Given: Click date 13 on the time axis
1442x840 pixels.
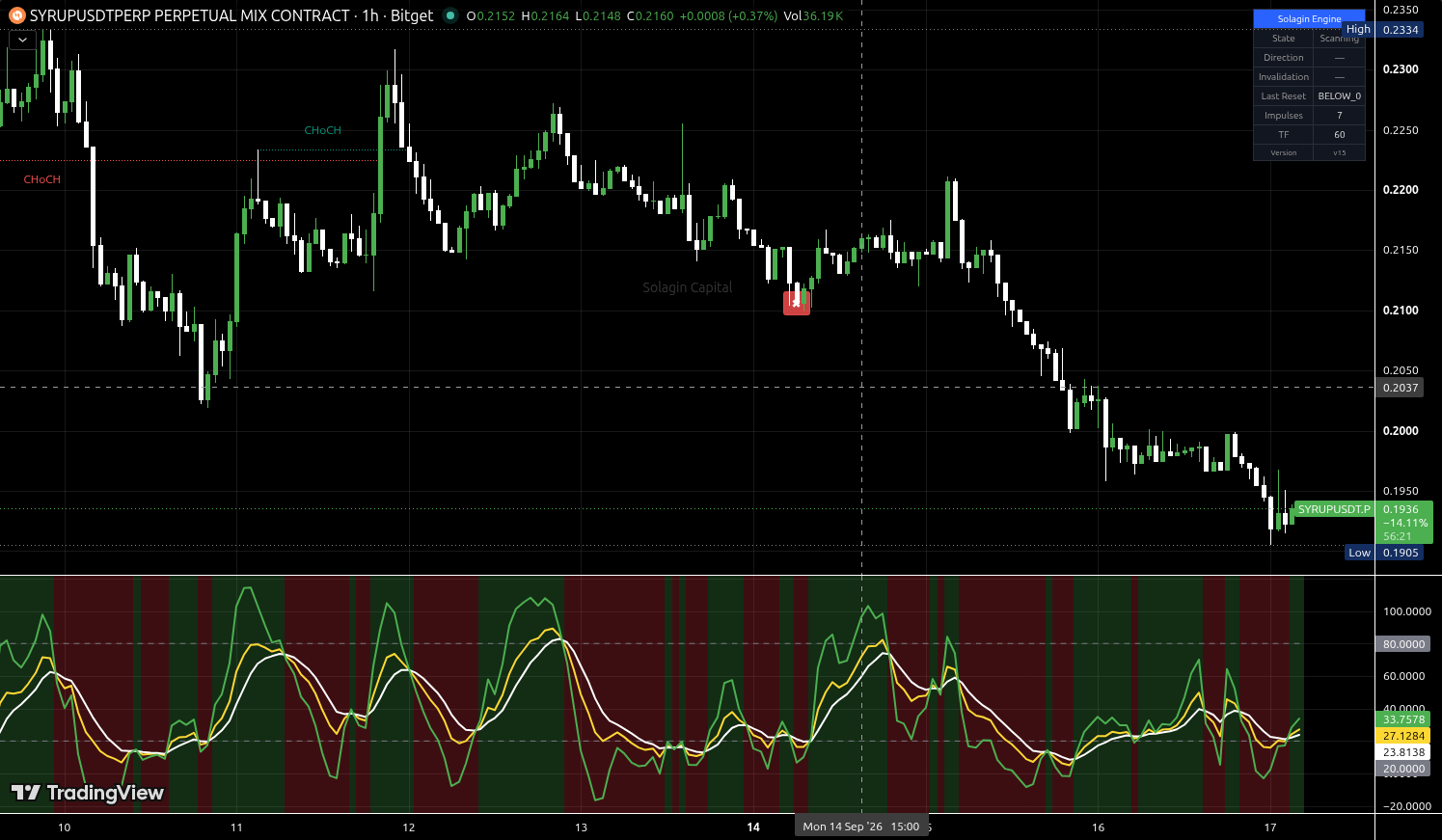Looking at the screenshot, I should (581, 827).
